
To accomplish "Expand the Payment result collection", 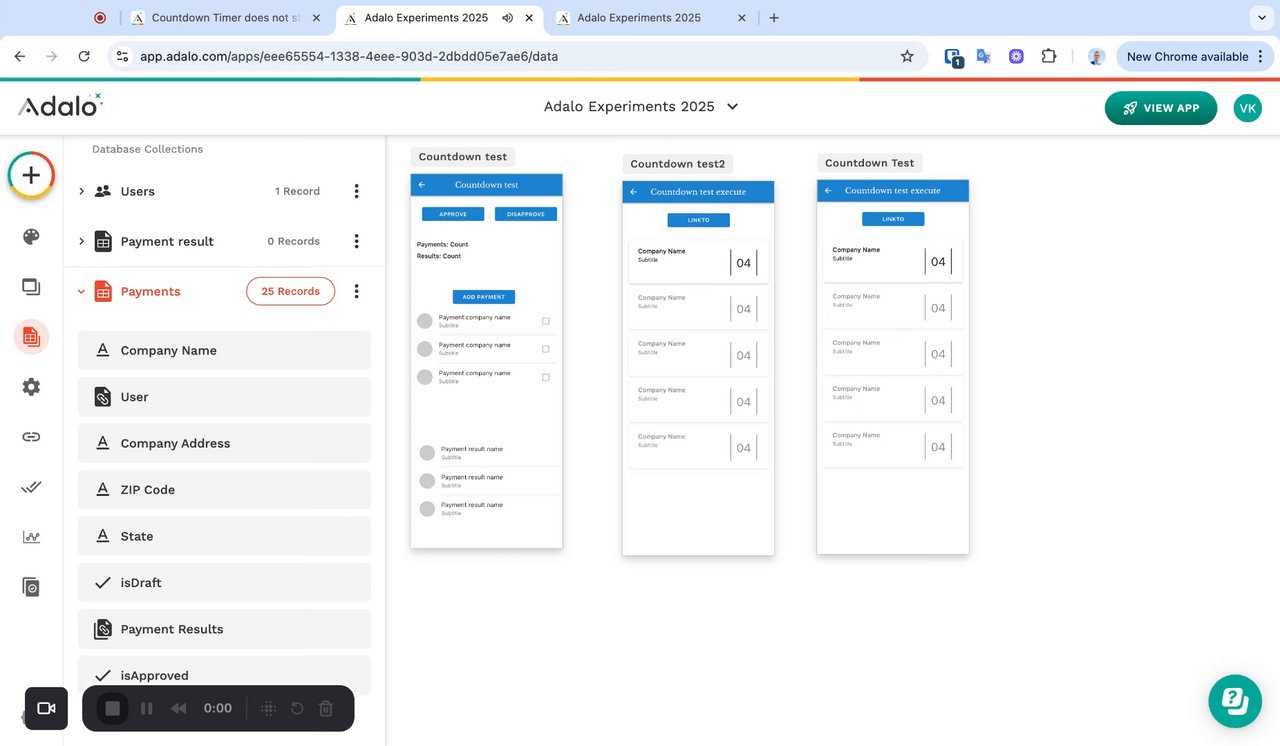I will pyautogui.click(x=81, y=241).
